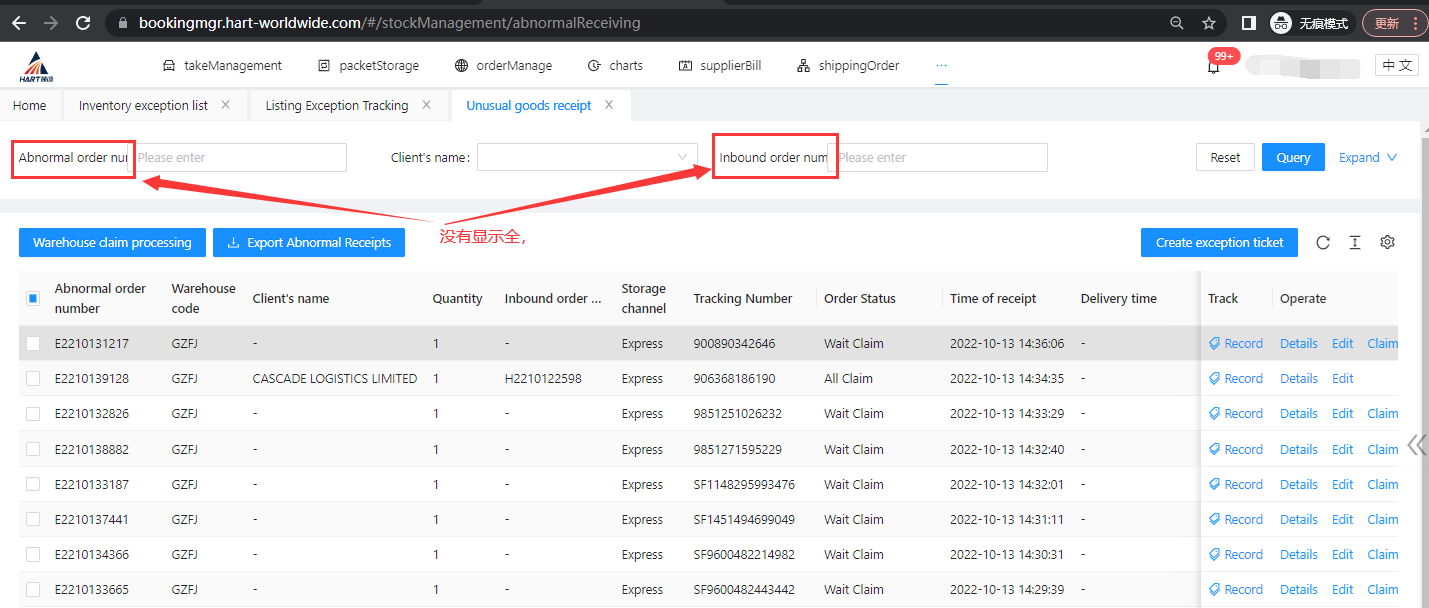1429x608 pixels.
Task: Click Create exception ticket button
Action: pos(1219,242)
